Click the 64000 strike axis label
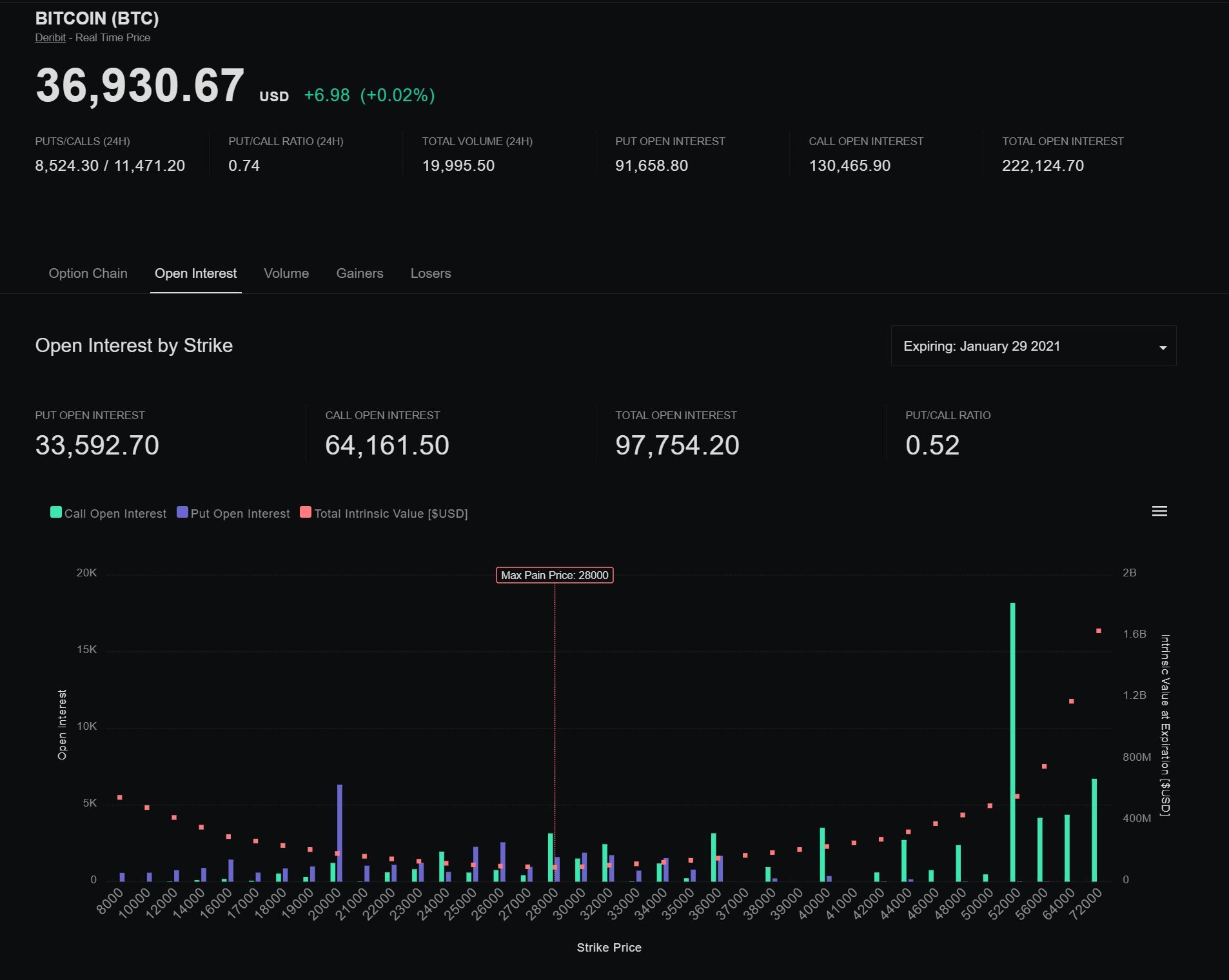Image resolution: width=1229 pixels, height=980 pixels. point(1059,904)
